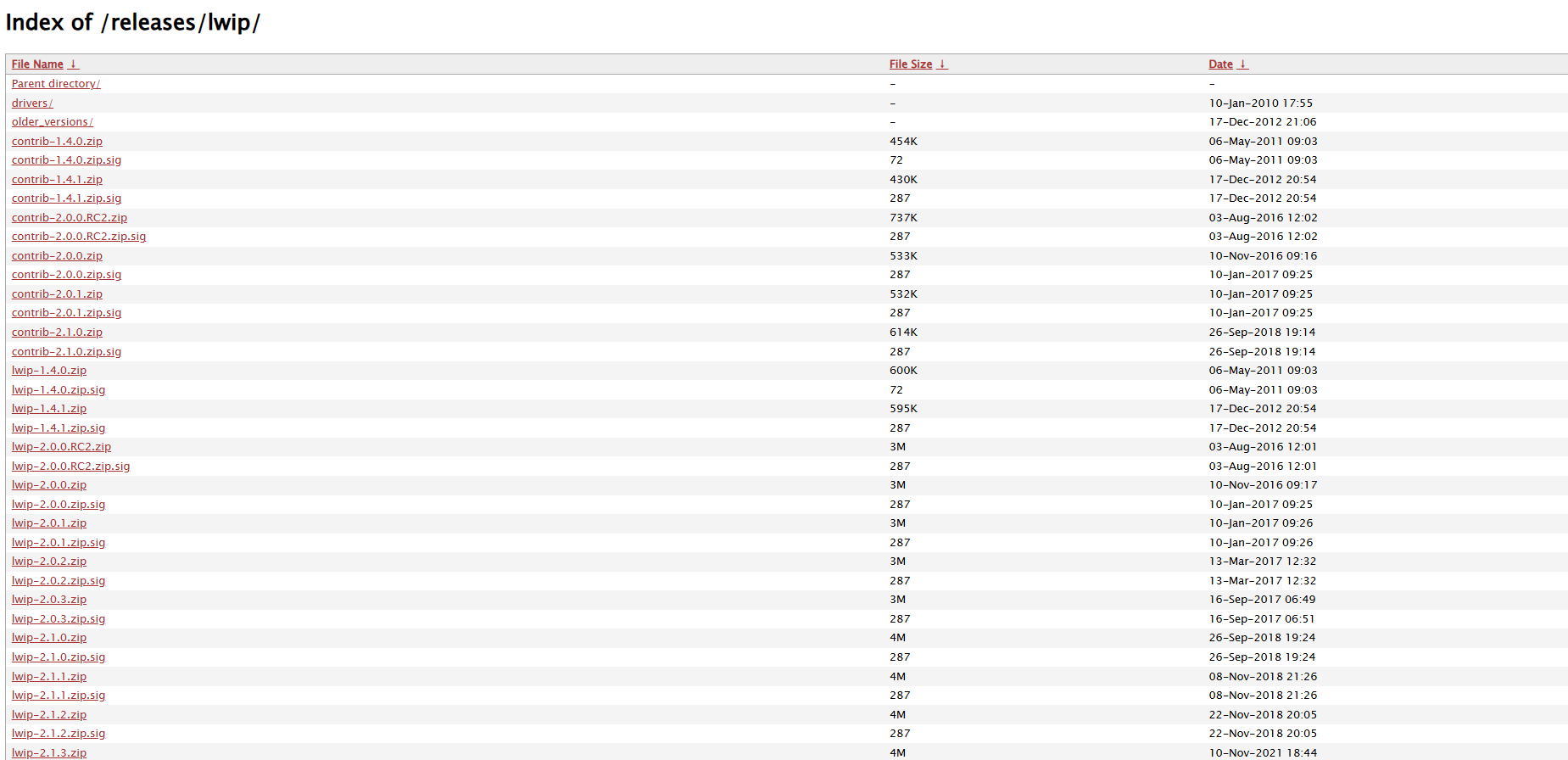Image resolution: width=1568 pixels, height=760 pixels.
Task: Click the sort arrow beside File Size
Action: click(942, 64)
